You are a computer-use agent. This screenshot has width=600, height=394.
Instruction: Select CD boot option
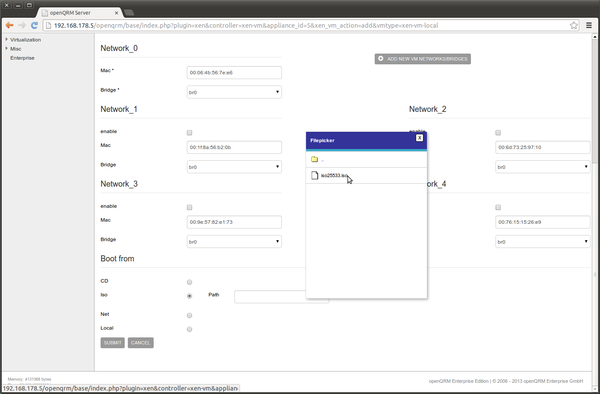189,282
